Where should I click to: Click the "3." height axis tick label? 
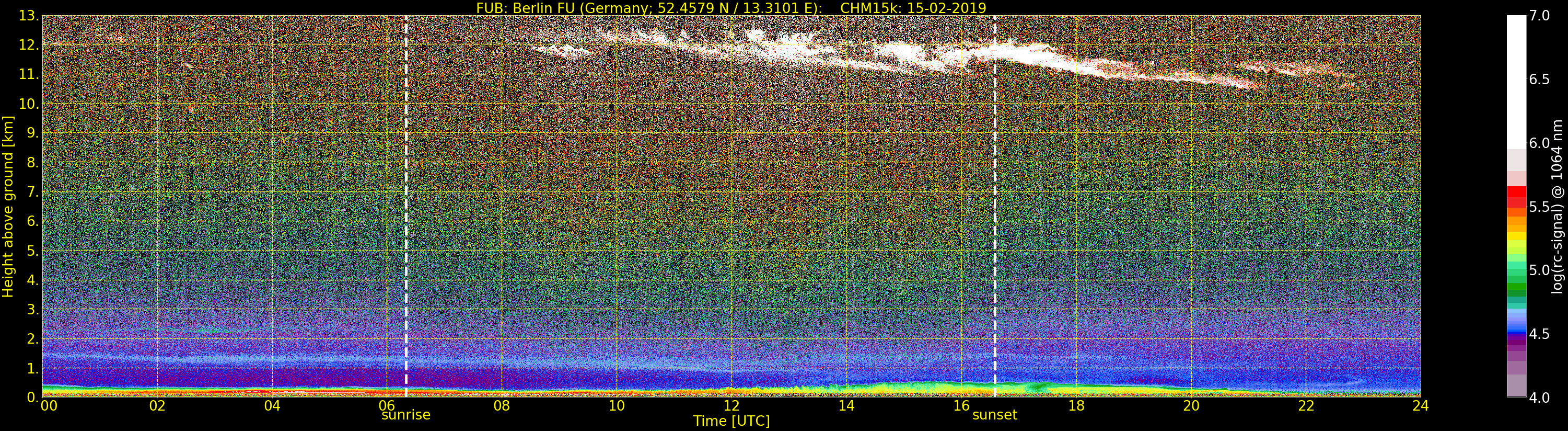click(33, 309)
